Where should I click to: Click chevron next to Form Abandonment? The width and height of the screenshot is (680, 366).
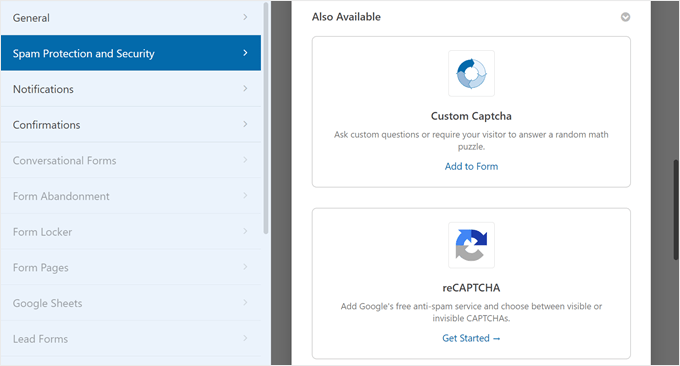(x=245, y=196)
